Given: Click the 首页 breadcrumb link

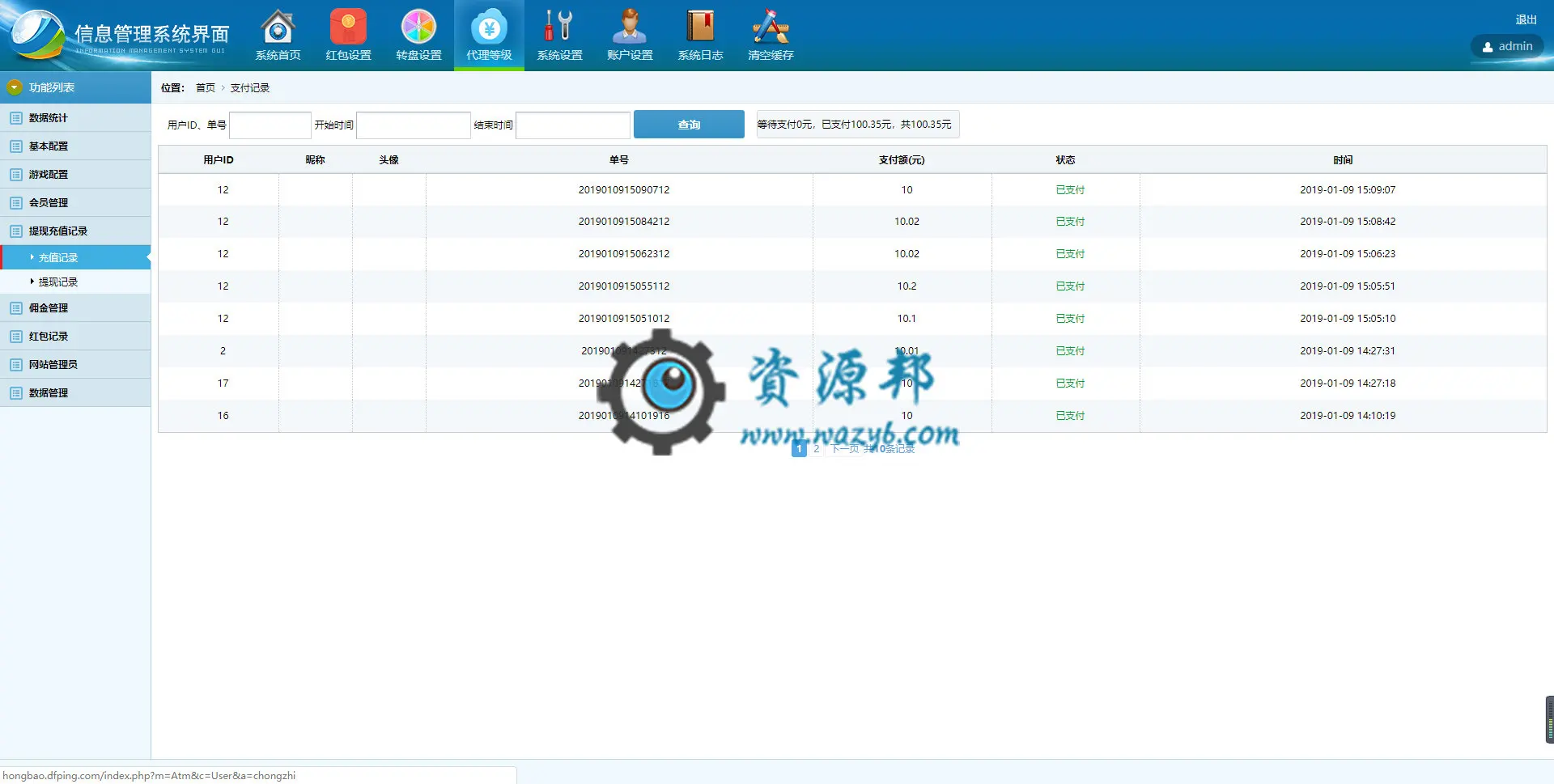Looking at the screenshot, I should click(206, 87).
